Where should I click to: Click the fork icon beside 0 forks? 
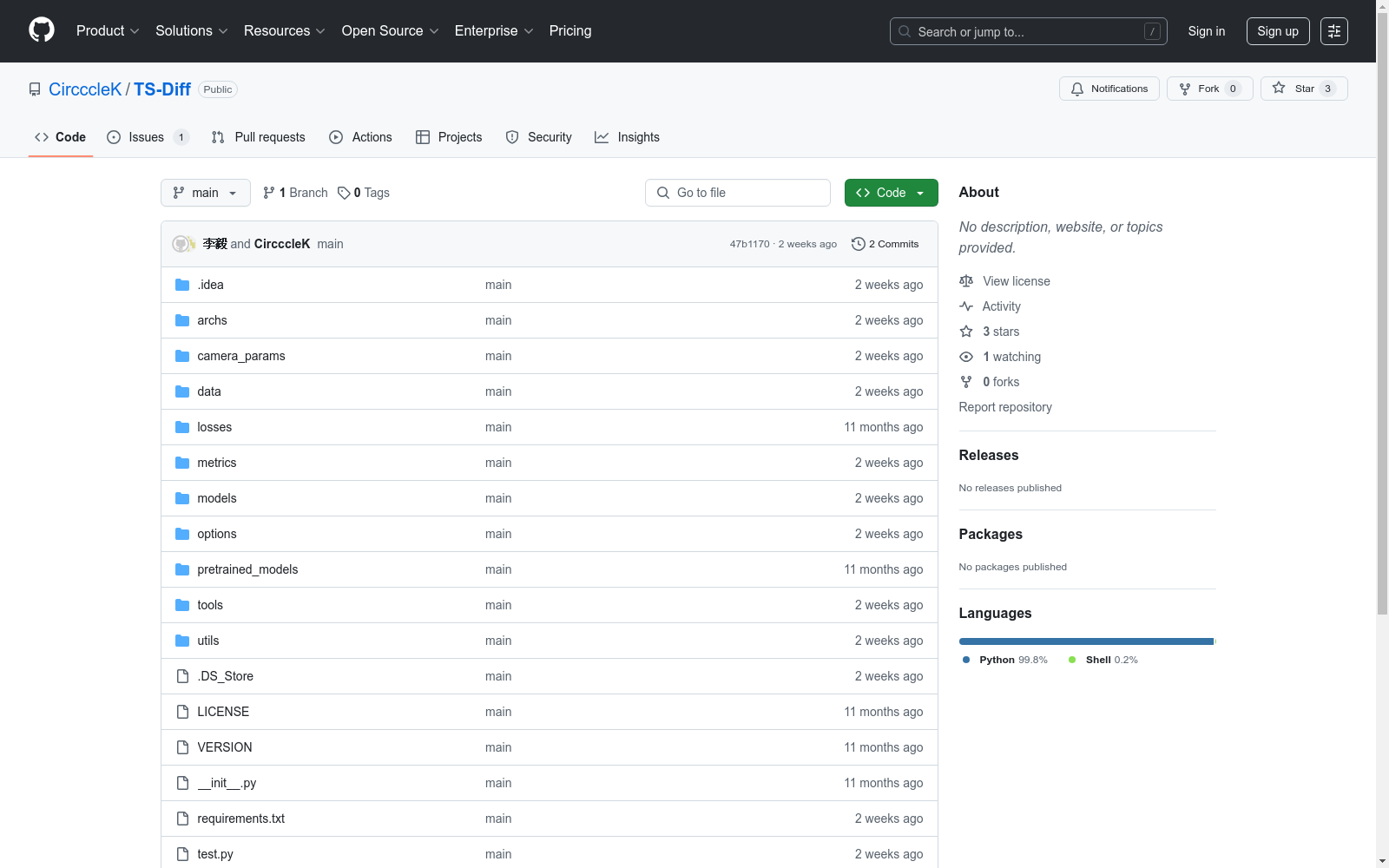coord(966,382)
